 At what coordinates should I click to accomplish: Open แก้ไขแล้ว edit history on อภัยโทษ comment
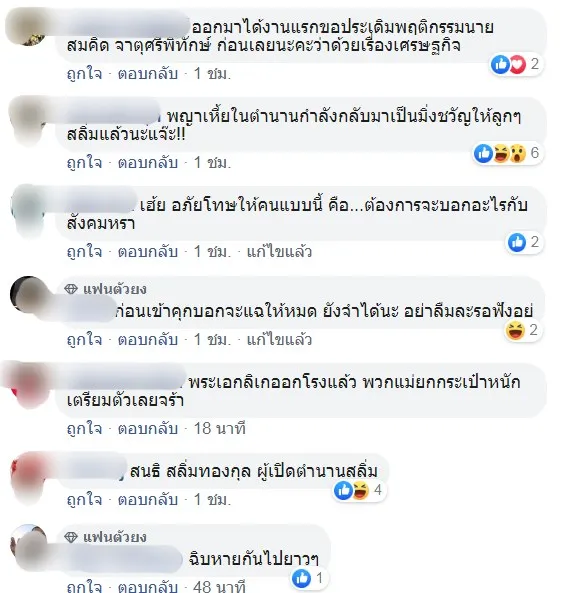[x=279, y=251]
